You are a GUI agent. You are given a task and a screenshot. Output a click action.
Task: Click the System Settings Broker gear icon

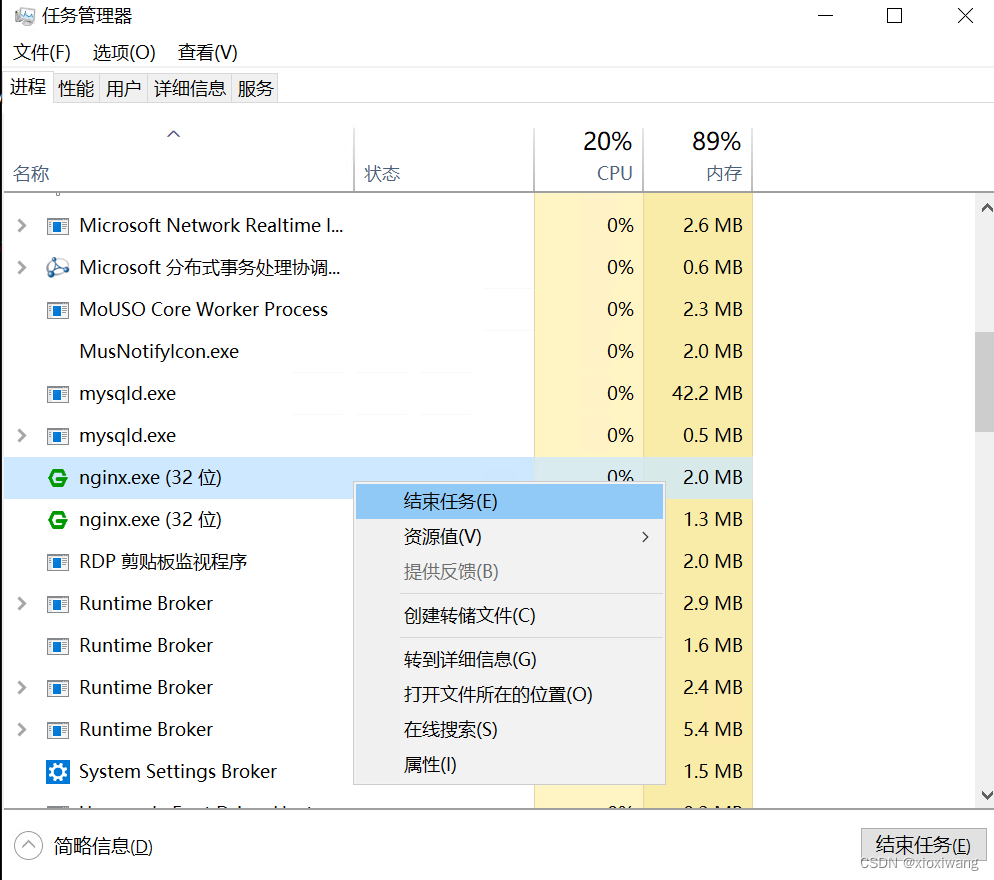pos(58,772)
